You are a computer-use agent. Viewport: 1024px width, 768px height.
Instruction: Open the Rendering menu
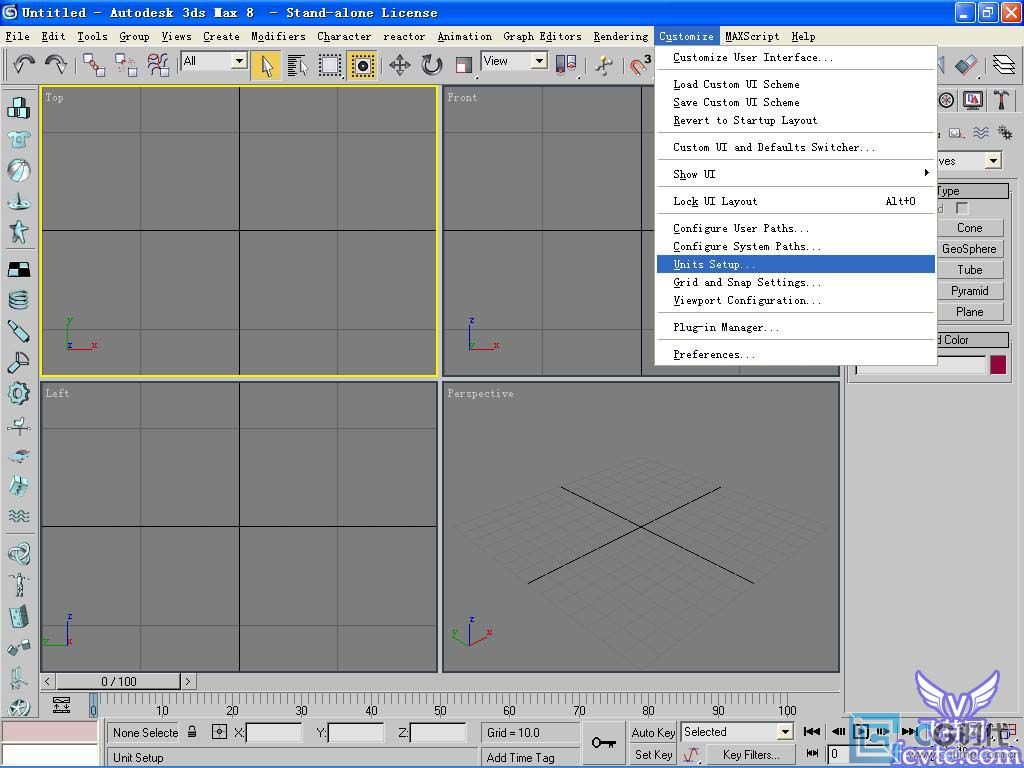click(x=620, y=37)
